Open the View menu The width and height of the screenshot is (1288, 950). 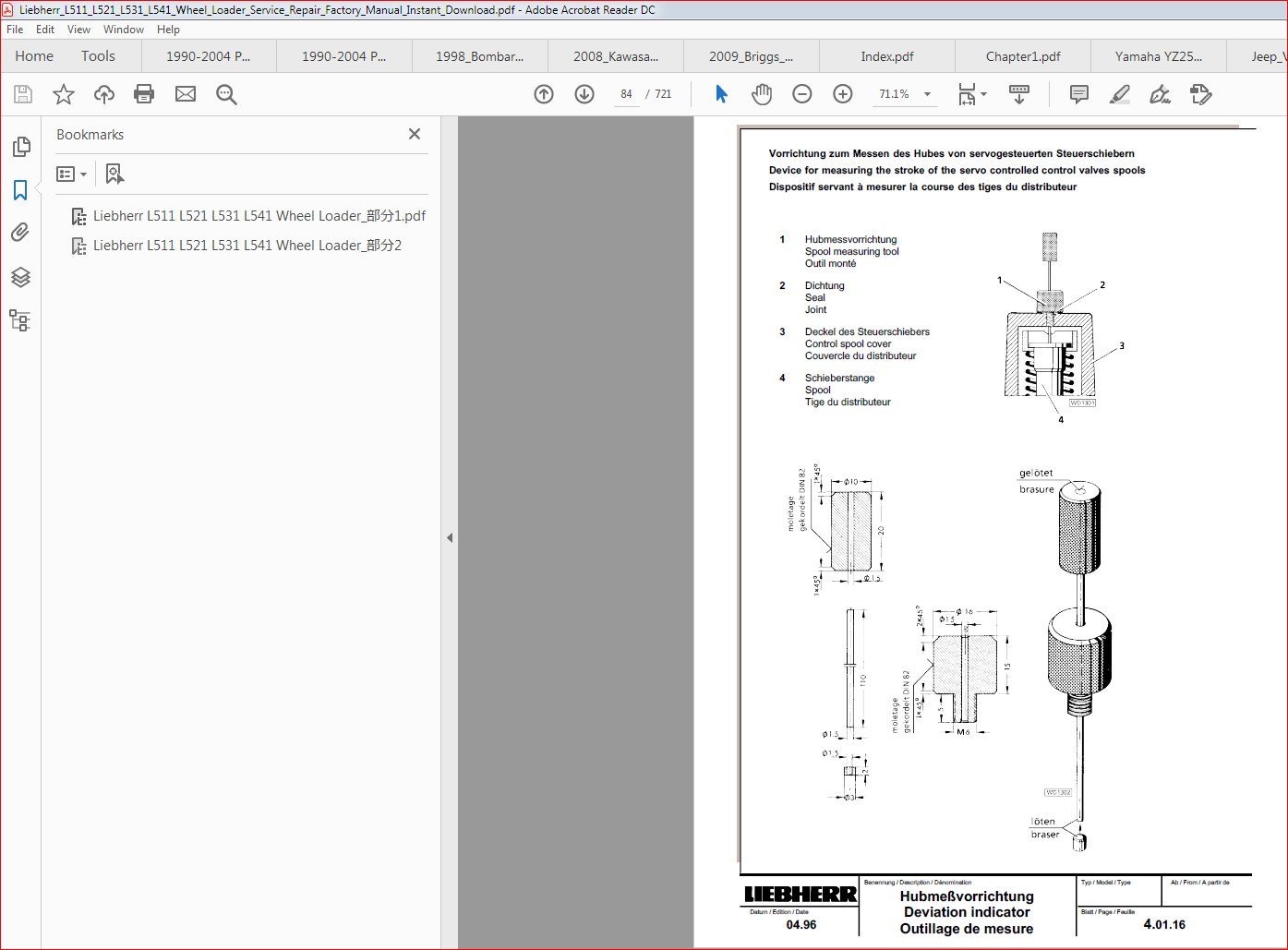(79, 30)
